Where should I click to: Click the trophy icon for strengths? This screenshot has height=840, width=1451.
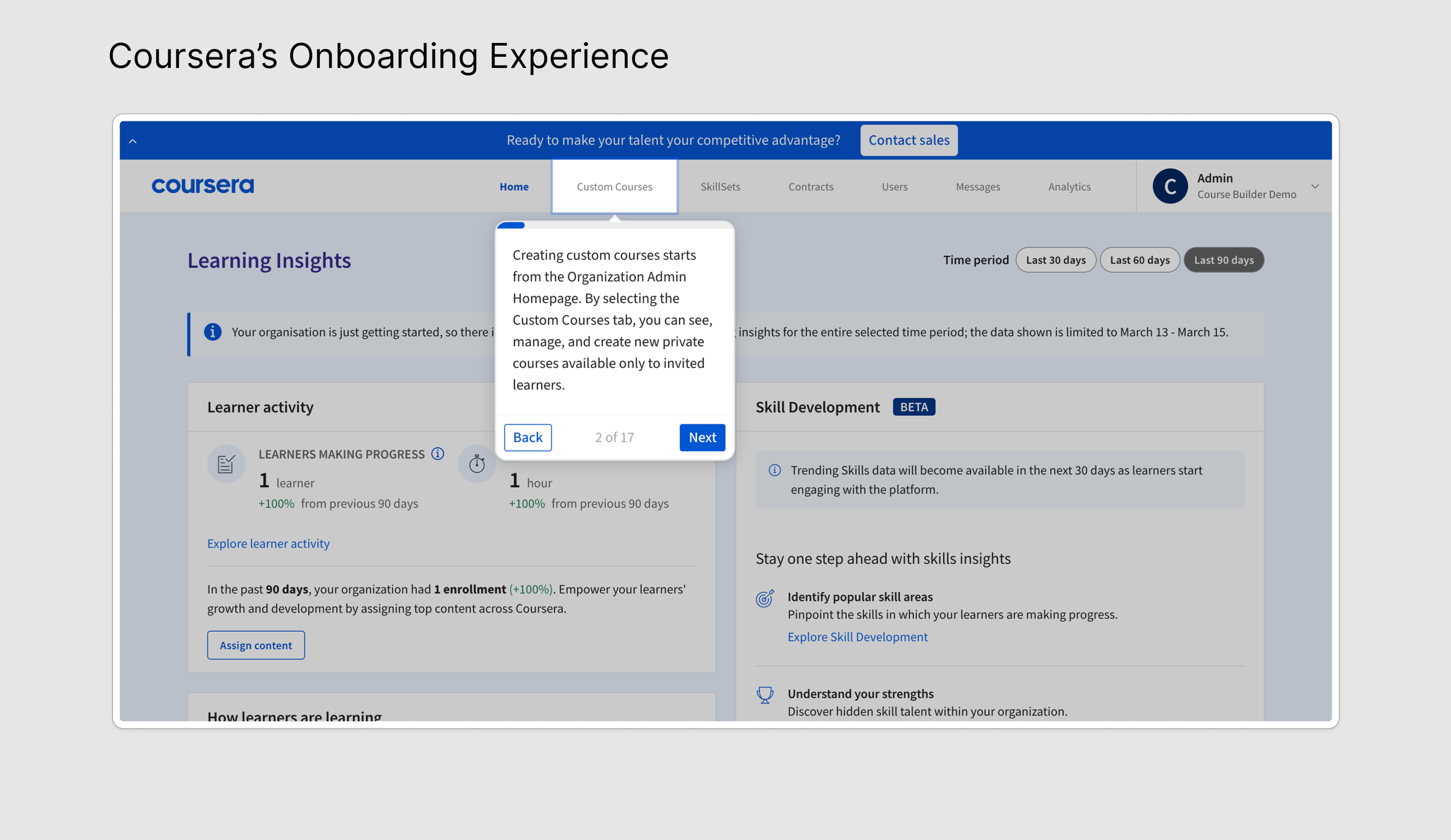765,694
